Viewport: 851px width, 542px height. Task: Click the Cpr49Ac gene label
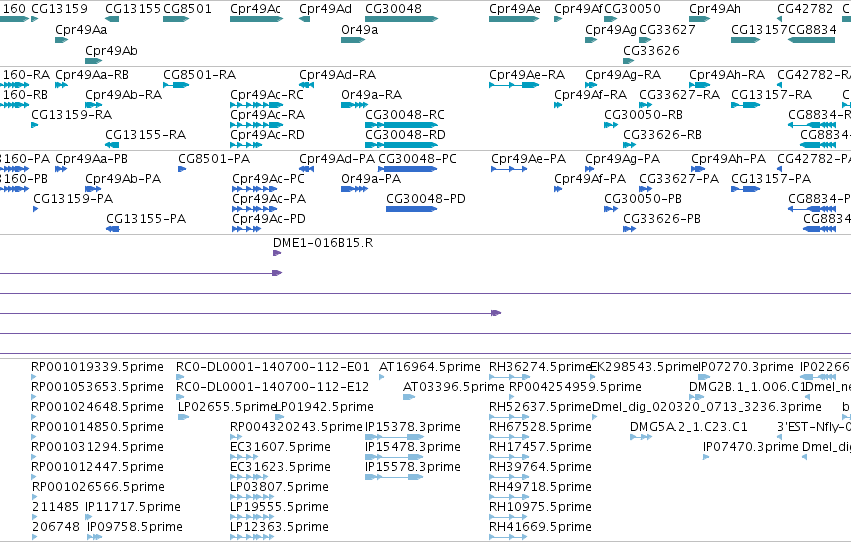point(255,9)
